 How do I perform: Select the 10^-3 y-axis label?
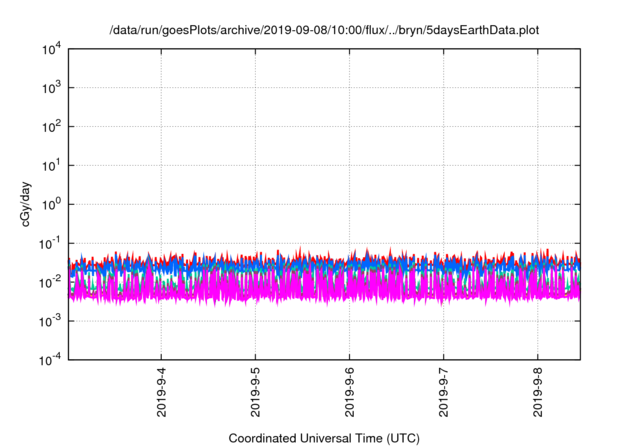tap(50, 321)
